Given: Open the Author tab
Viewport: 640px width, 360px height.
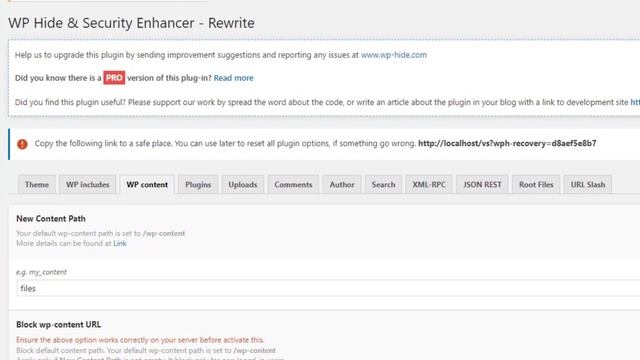Looking at the screenshot, I should click(342, 184).
